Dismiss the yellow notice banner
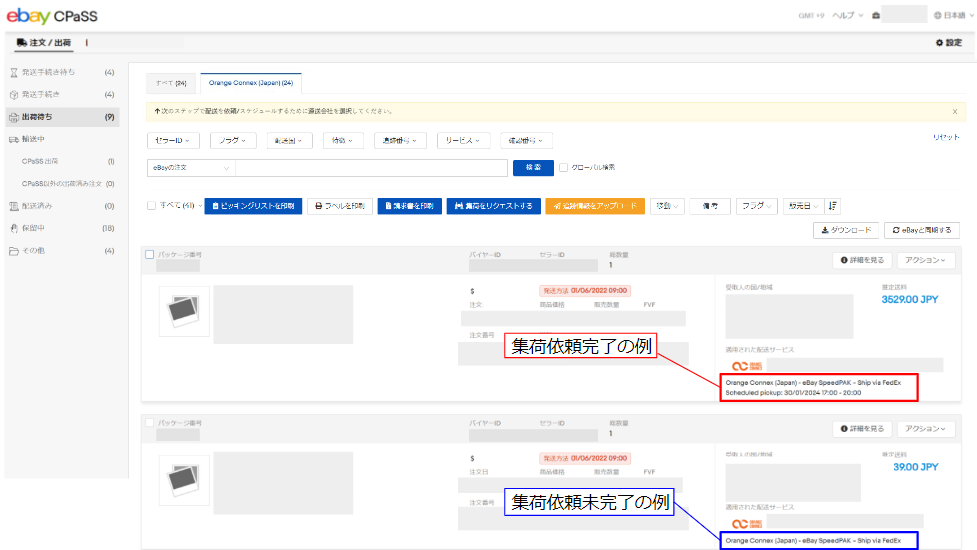 pyautogui.click(x=954, y=111)
